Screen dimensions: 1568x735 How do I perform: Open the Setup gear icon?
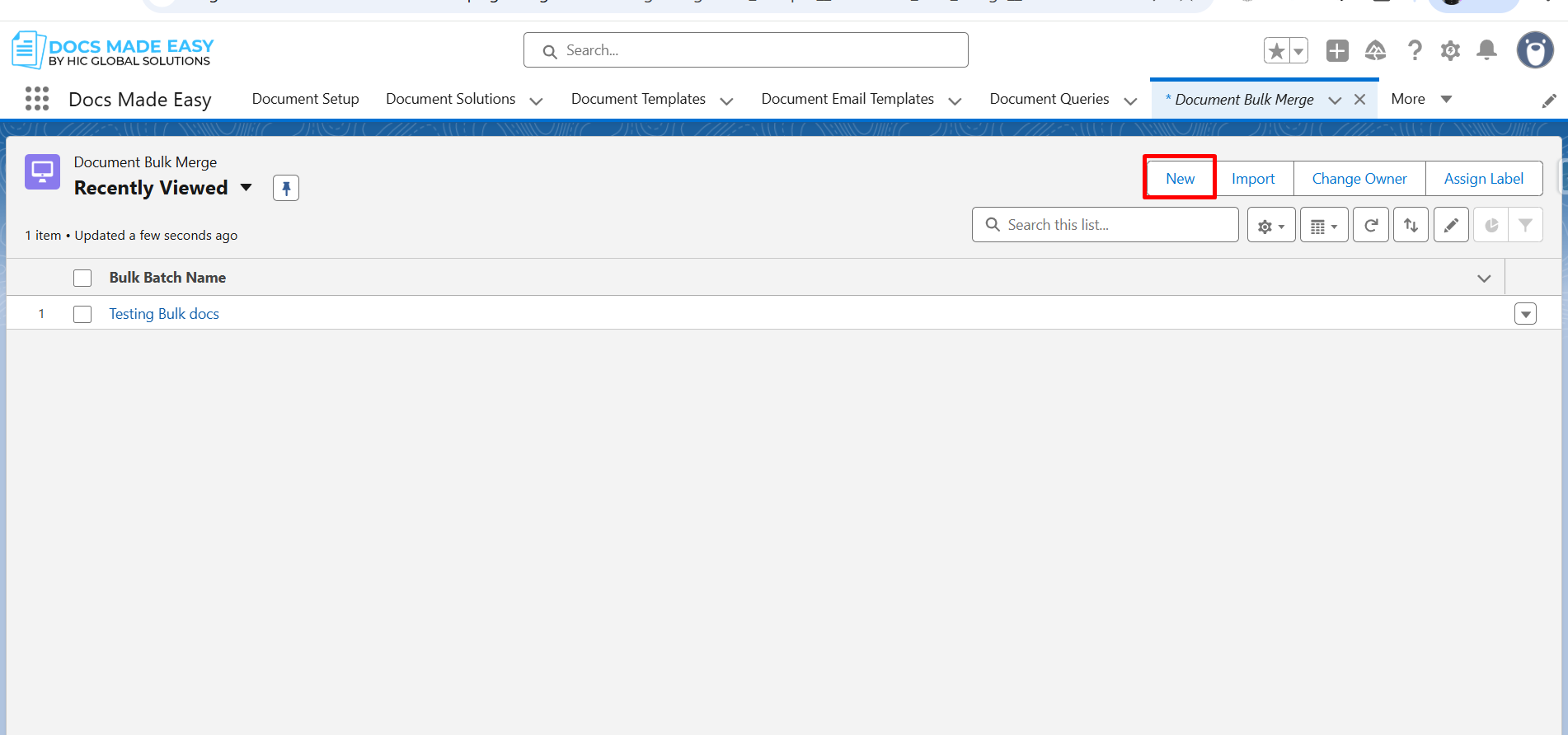[x=1450, y=50]
